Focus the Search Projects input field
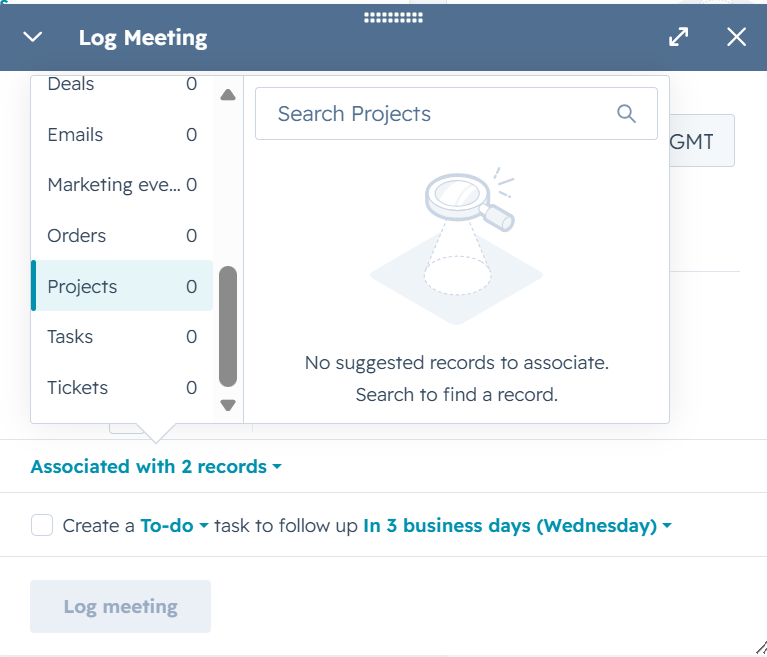 click(x=456, y=113)
